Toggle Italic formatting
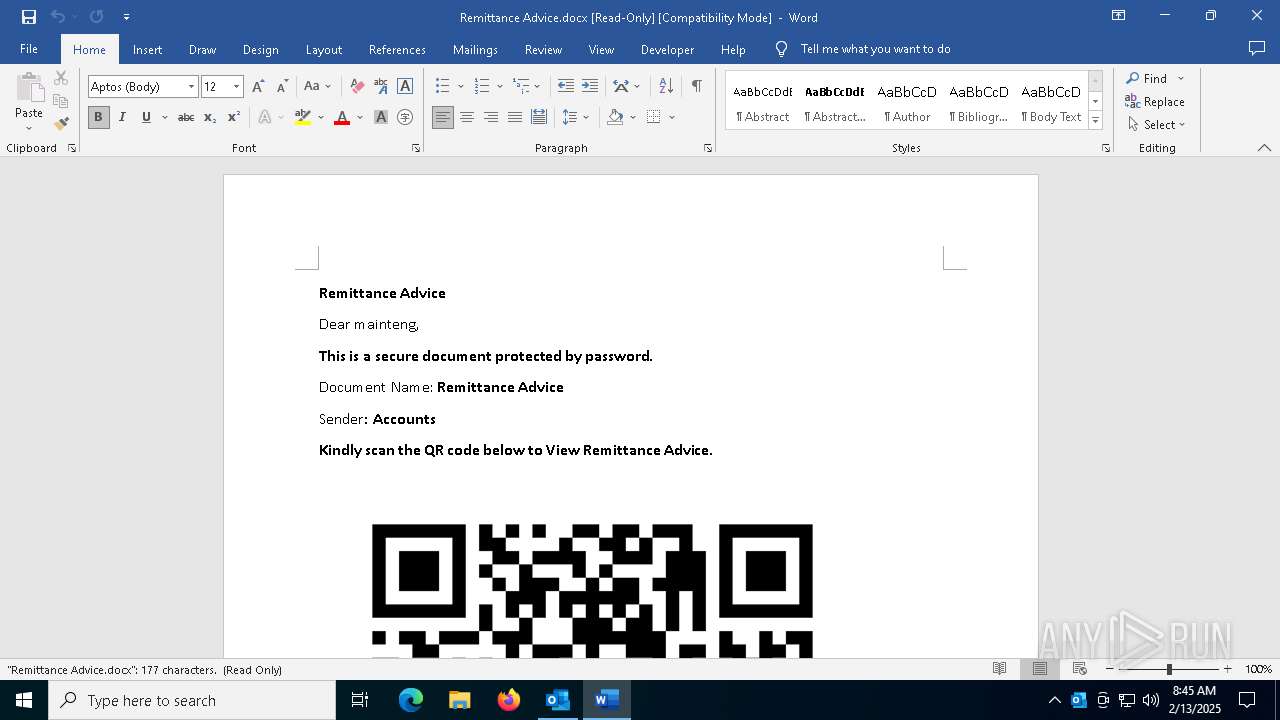The width and height of the screenshot is (1280, 720). pos(122,117)
